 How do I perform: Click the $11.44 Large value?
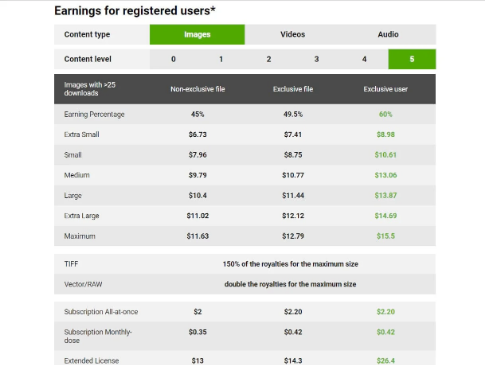click(x=293, y=195)
